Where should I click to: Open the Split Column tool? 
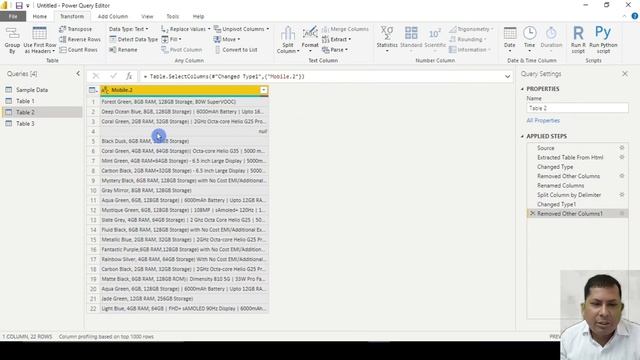[x=288, y=40]
